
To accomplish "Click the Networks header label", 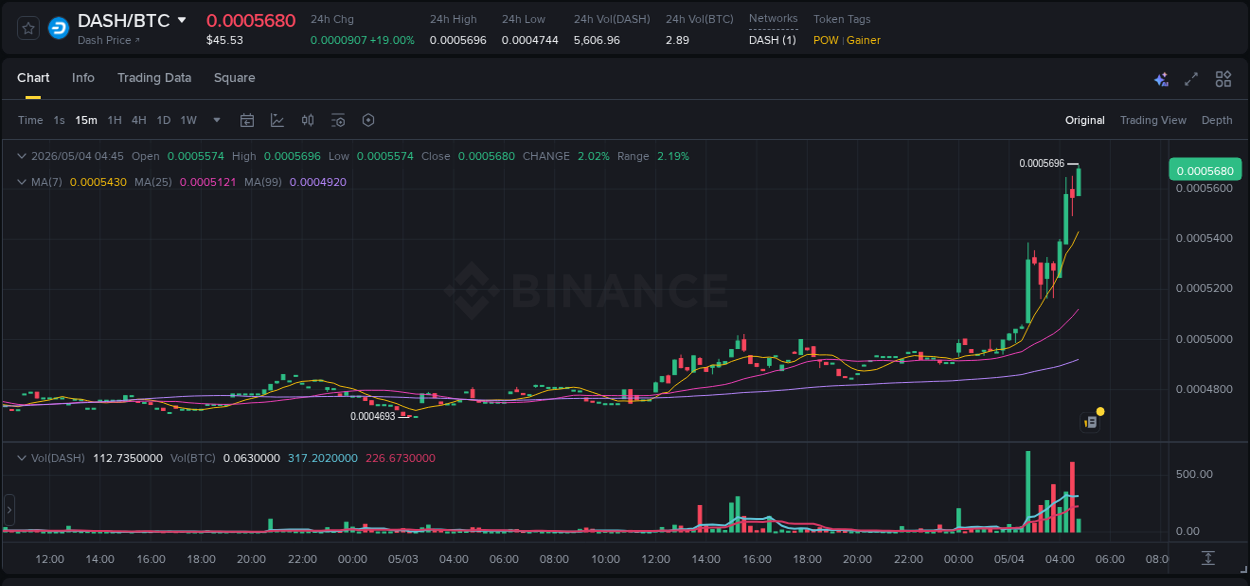I will (x=773, y=18).
